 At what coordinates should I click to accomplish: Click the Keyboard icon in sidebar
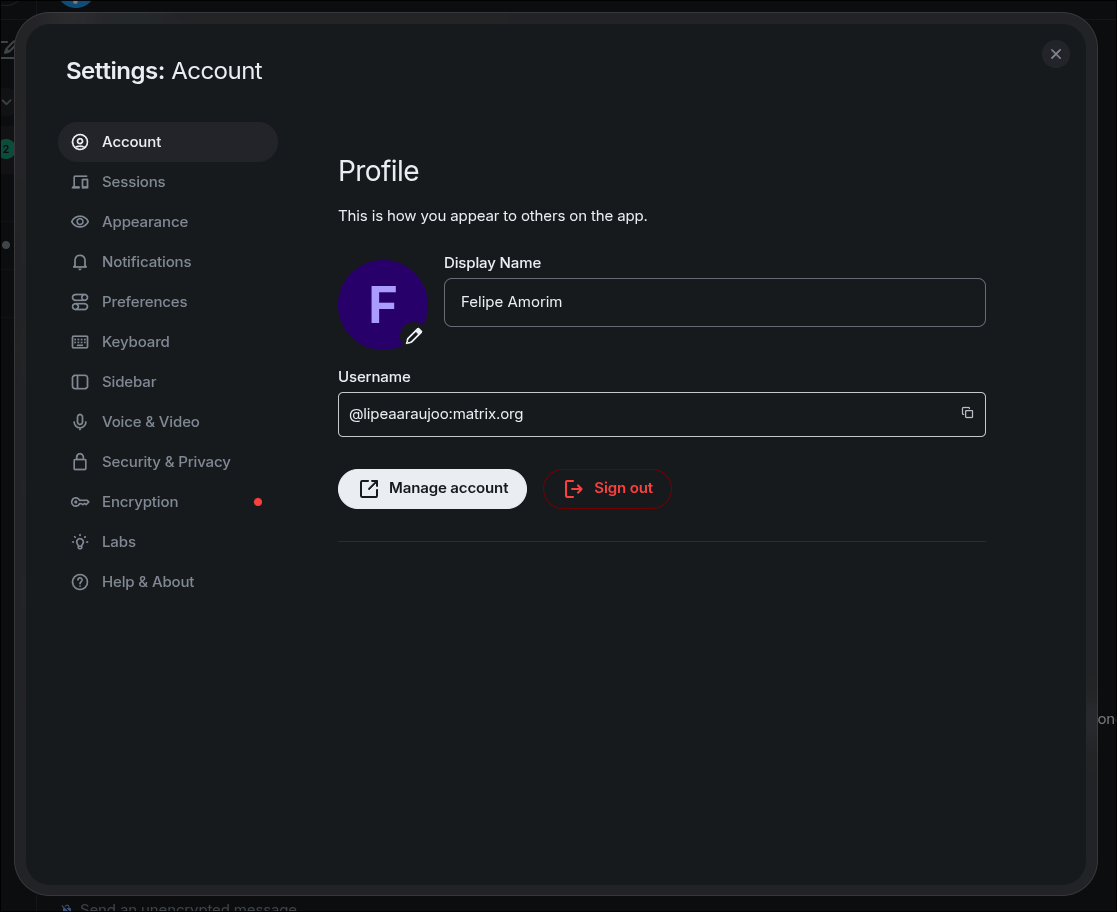[80, 342]
